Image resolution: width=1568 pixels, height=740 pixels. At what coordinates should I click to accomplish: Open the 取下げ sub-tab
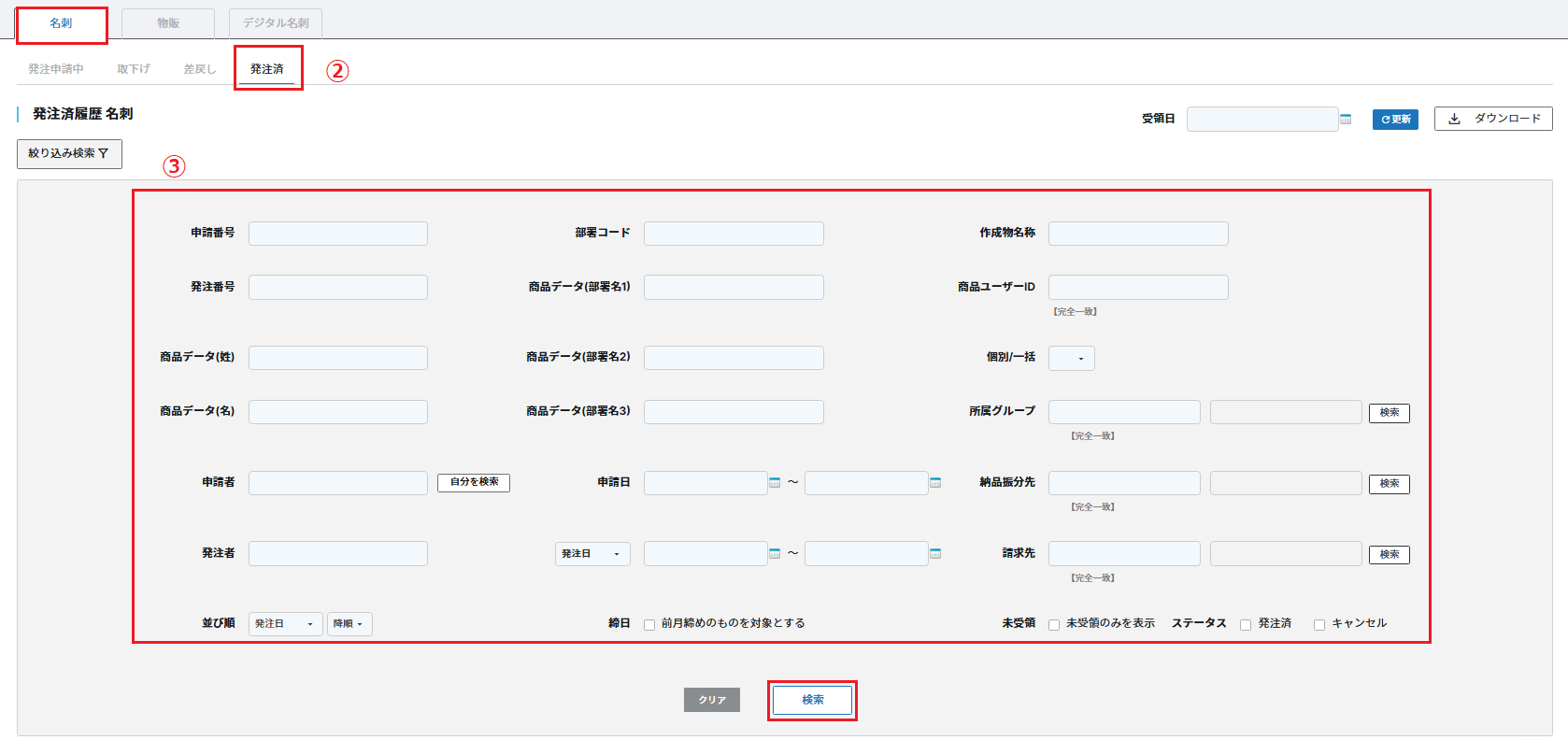tap(134, 69)
